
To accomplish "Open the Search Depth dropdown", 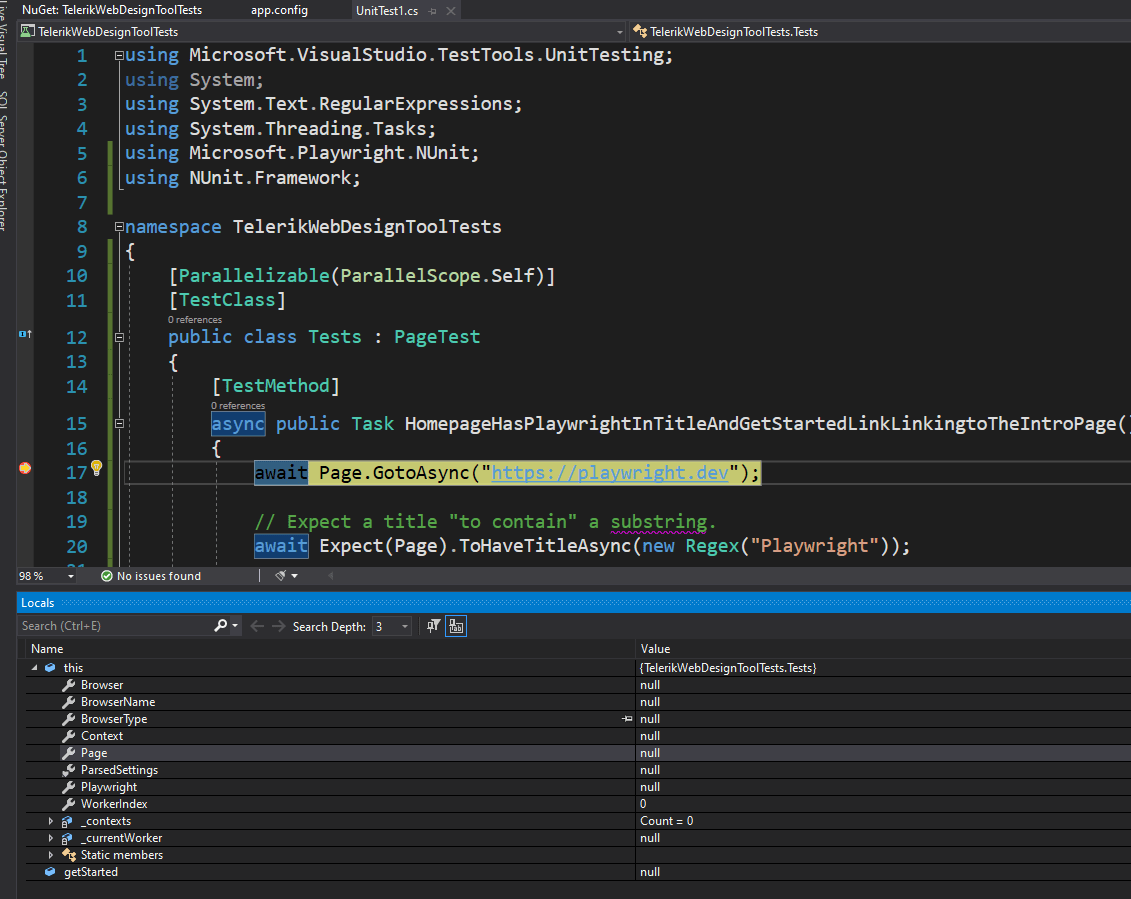I will 405,626.
